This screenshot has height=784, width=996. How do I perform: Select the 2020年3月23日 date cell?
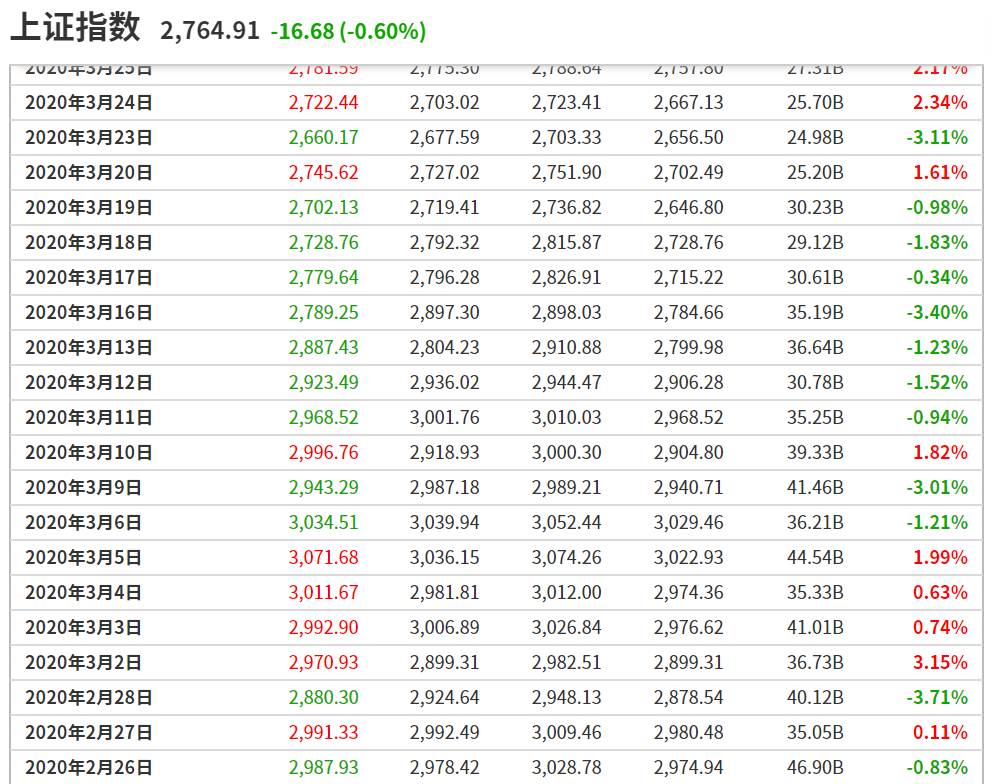click(89, 137)
